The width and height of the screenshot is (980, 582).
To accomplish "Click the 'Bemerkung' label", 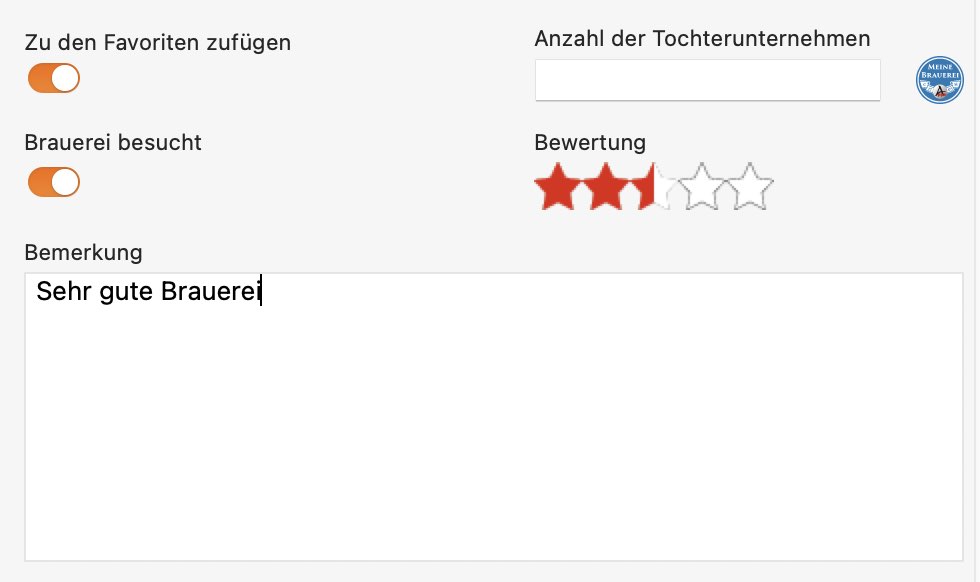I will coord(84,253).
